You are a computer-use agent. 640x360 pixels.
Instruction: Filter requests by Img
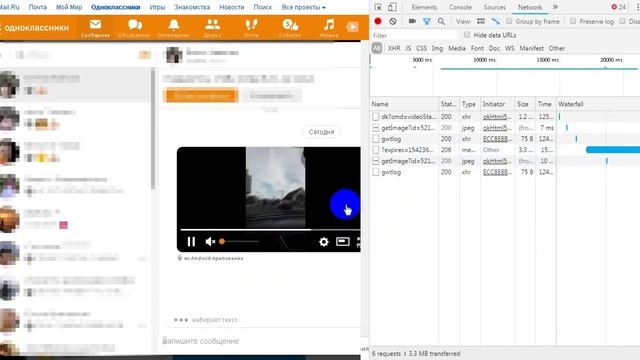[x=437, y=48]
